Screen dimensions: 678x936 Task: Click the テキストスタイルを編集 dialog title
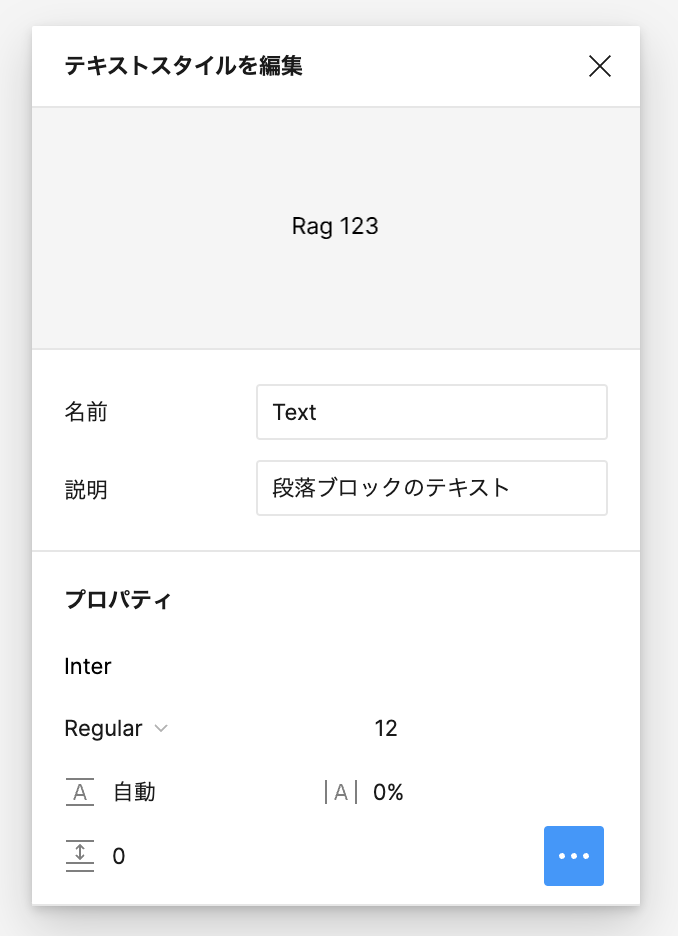[x=183, y=67]
